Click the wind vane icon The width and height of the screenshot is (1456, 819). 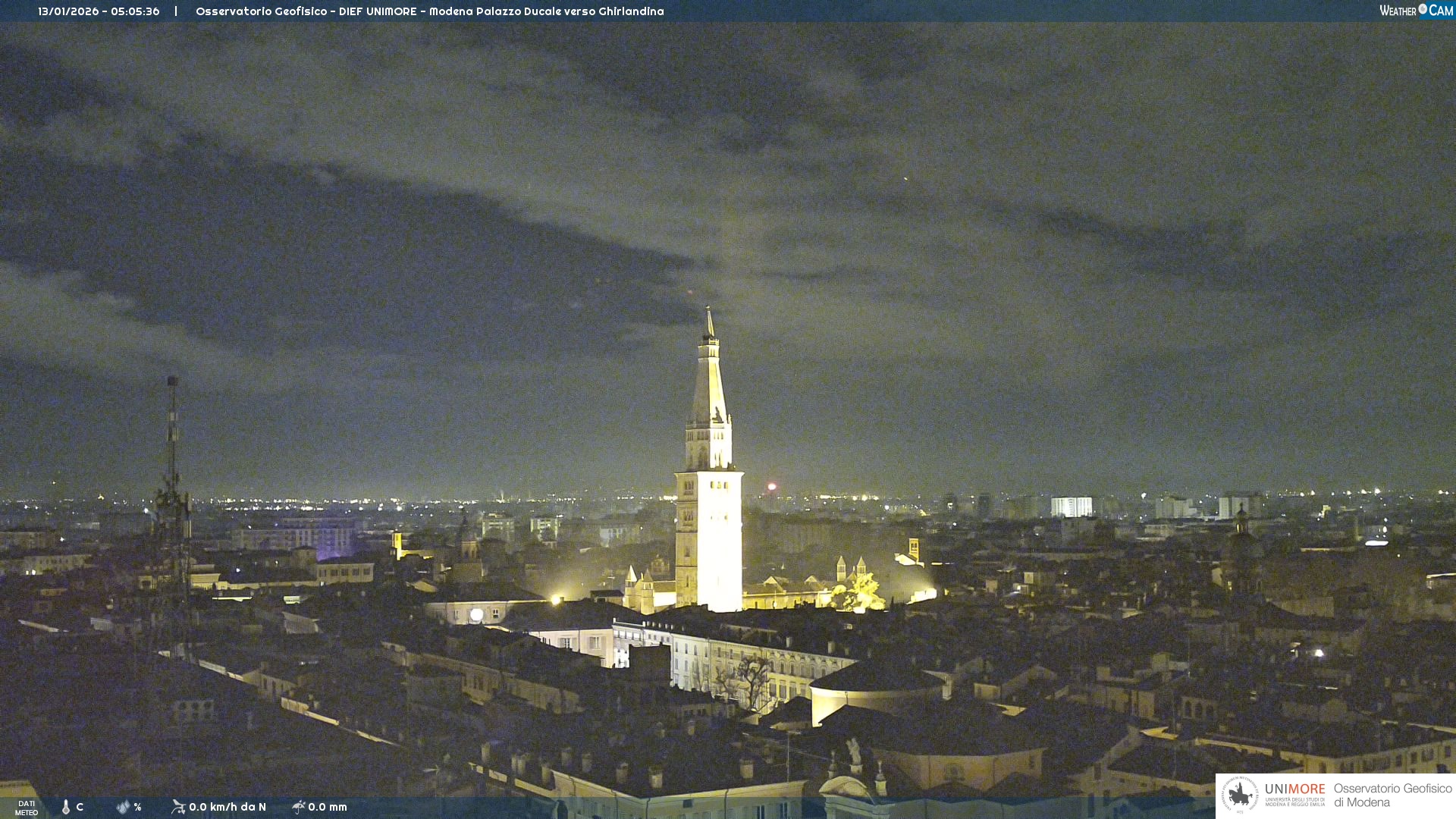(x=178, y=807)
